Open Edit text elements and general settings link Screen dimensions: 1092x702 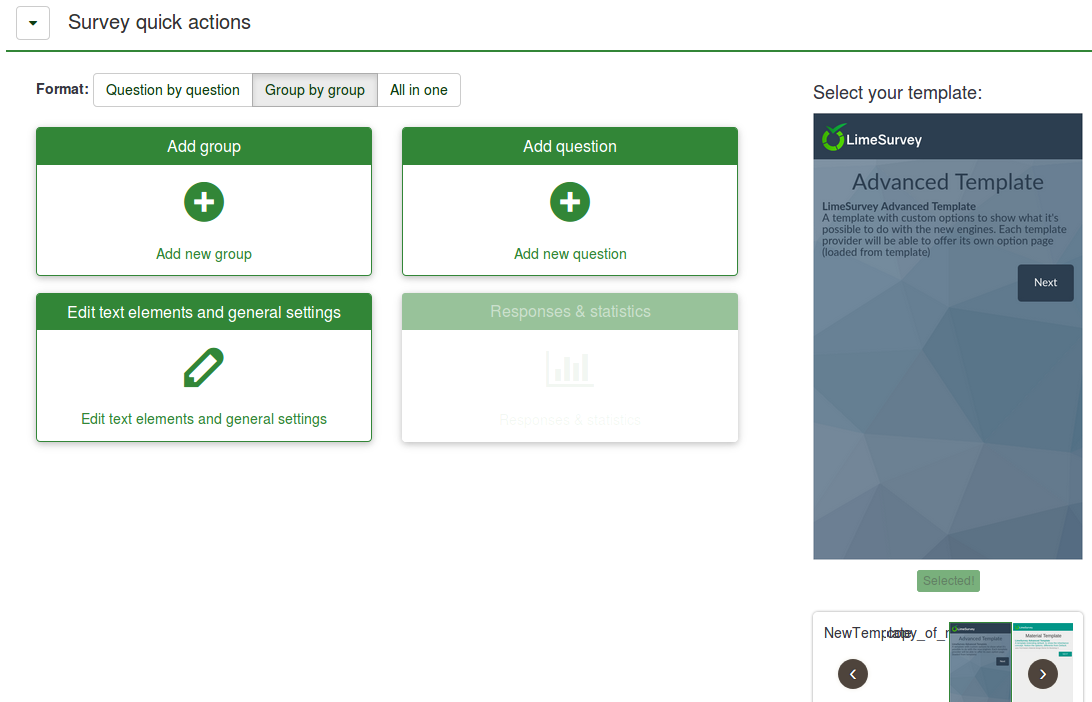(204, 419)
